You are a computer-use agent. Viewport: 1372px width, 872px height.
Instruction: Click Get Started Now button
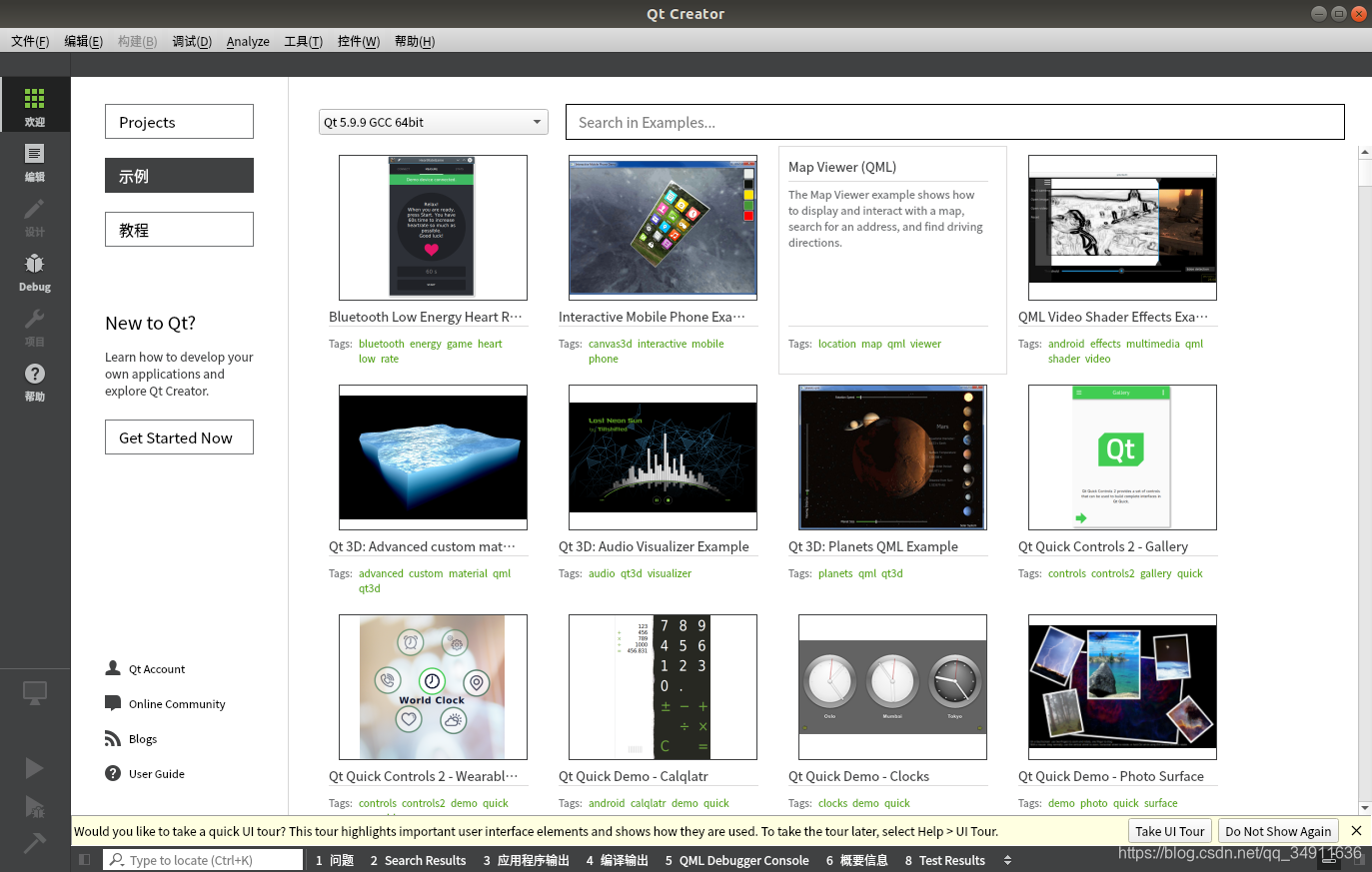[x=179, y=437]
